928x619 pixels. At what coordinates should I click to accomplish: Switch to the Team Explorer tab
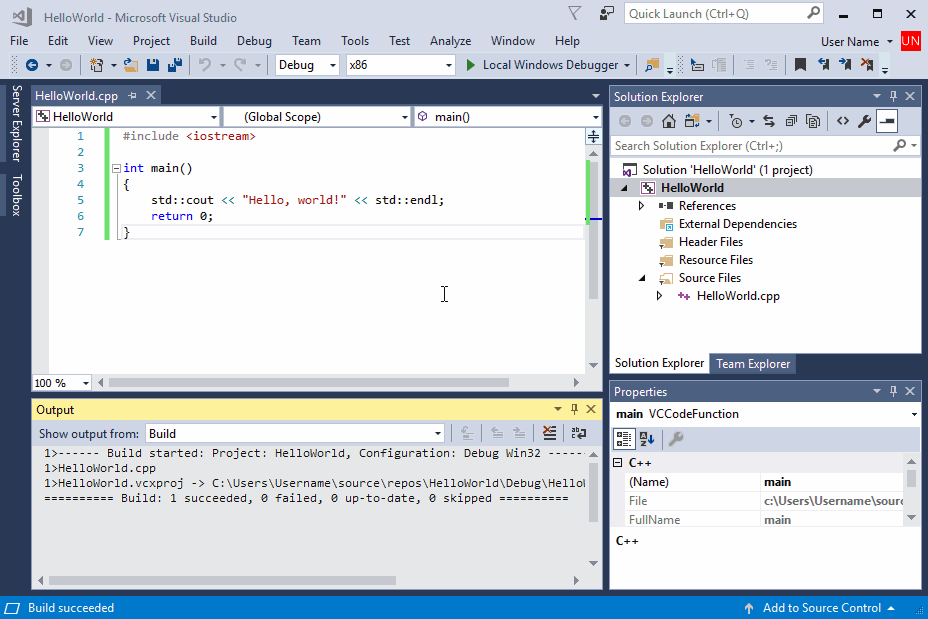point(752,363)
